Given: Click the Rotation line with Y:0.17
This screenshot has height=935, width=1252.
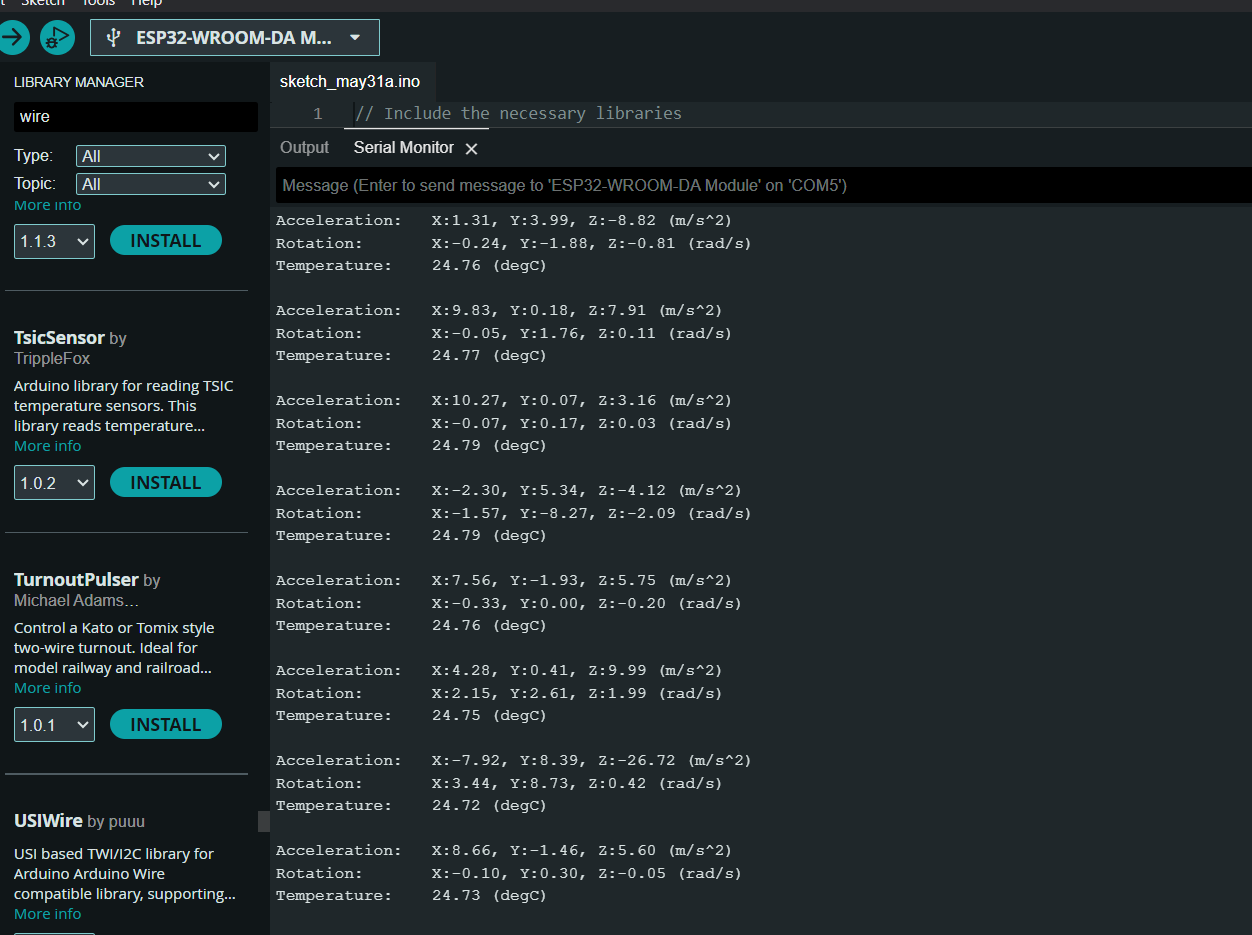Looking at the screenshot, I should 503,423.
